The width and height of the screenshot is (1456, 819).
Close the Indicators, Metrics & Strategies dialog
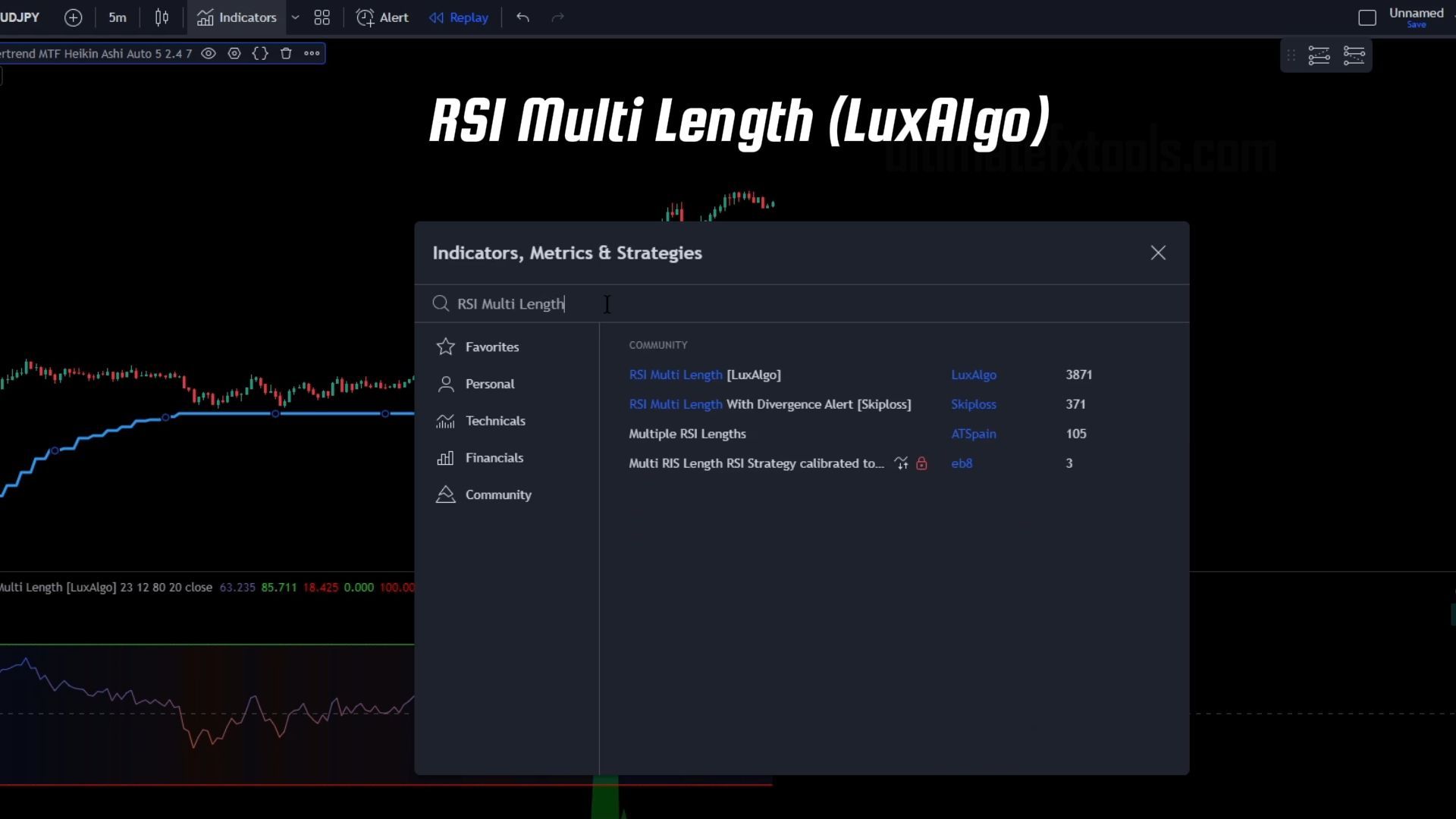pyautogui.click(x=1158, y=253)
